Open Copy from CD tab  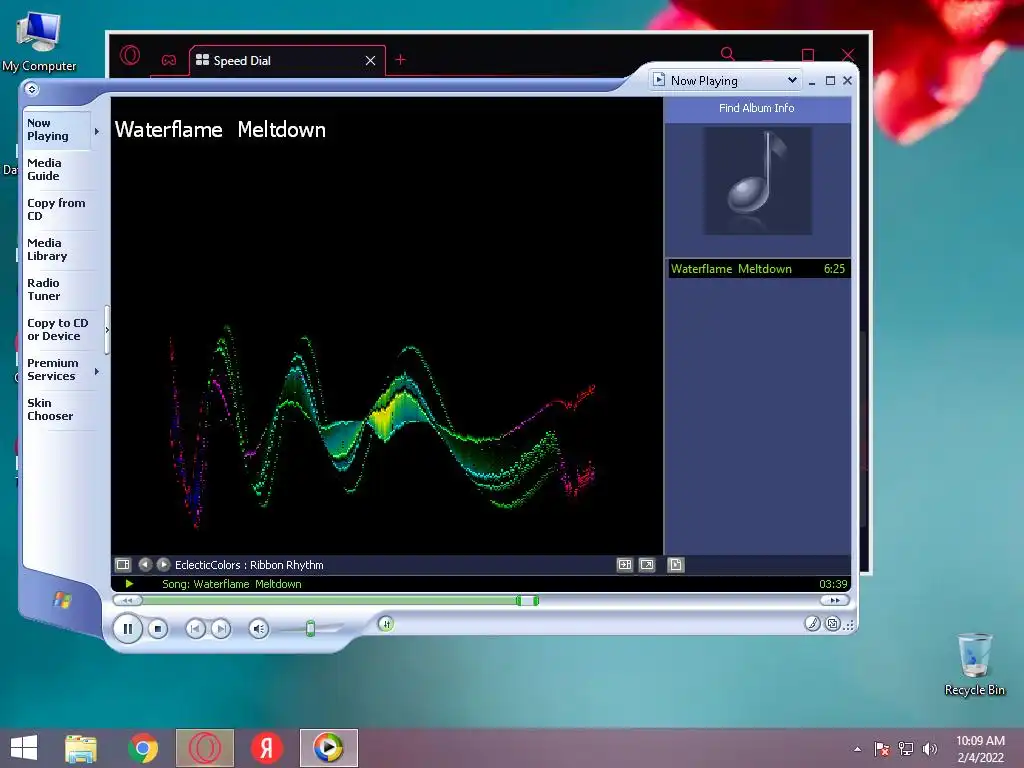60,210
